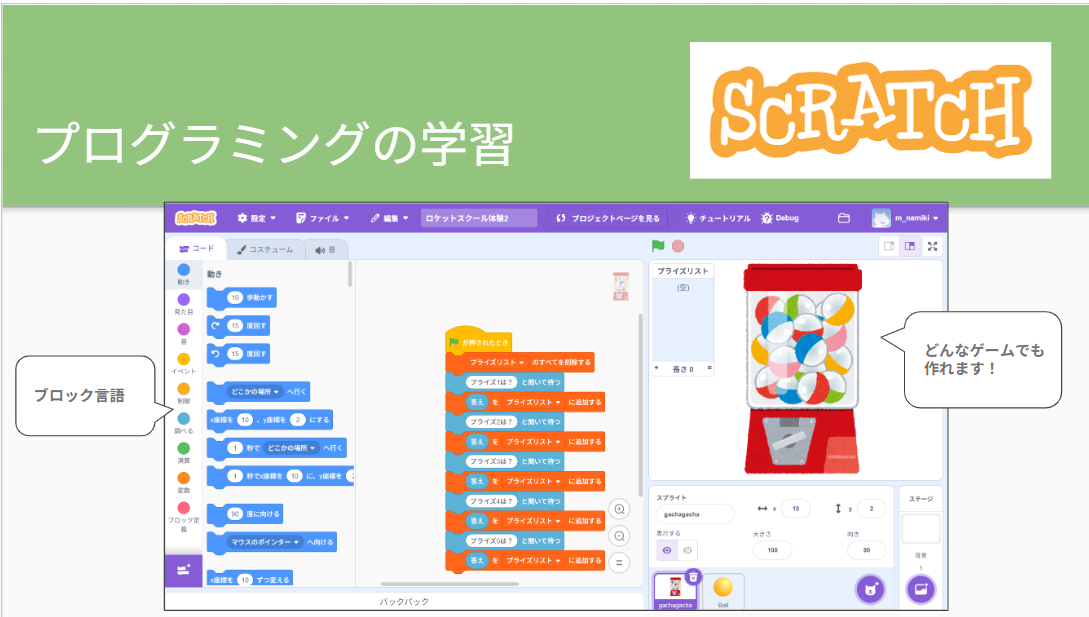Screen dimensions: 1089x617
Task: Switch to the コスチューム tab
Action: pyautogui.click(x=265, y=250)
